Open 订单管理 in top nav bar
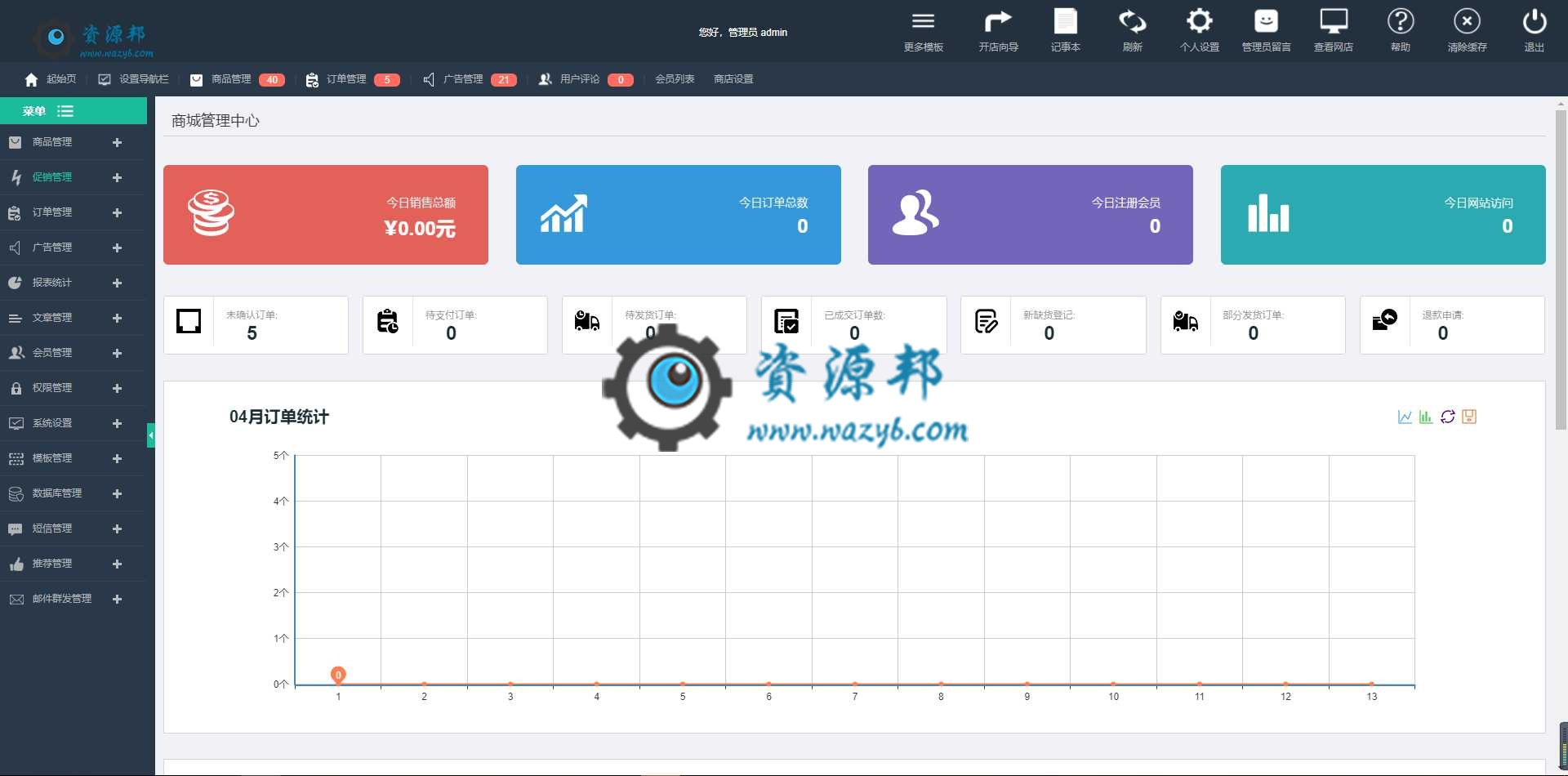 tap(346, 79)
